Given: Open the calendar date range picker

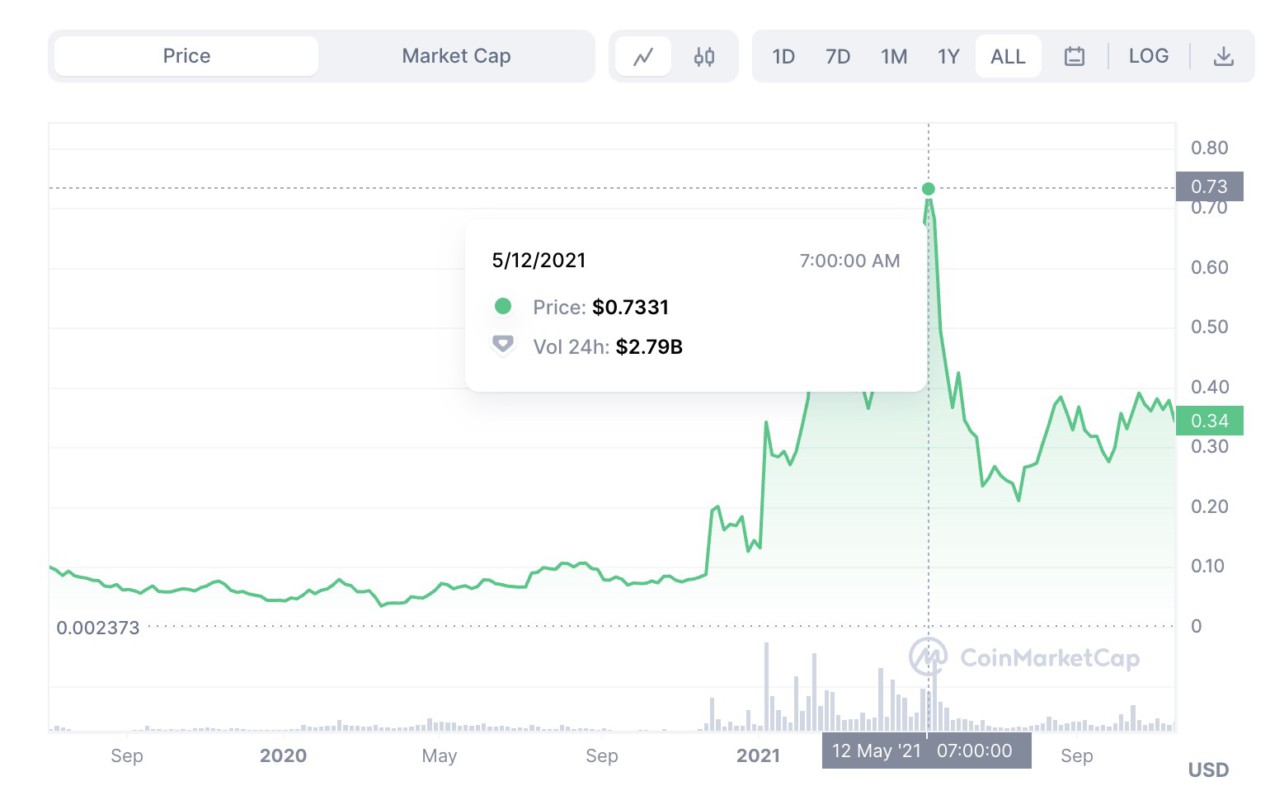Looking at the screenshot, I should [x=1074, y=56].
